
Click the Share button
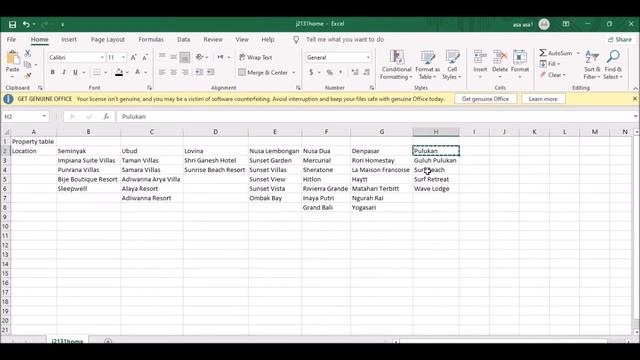[x=620, y=40]
